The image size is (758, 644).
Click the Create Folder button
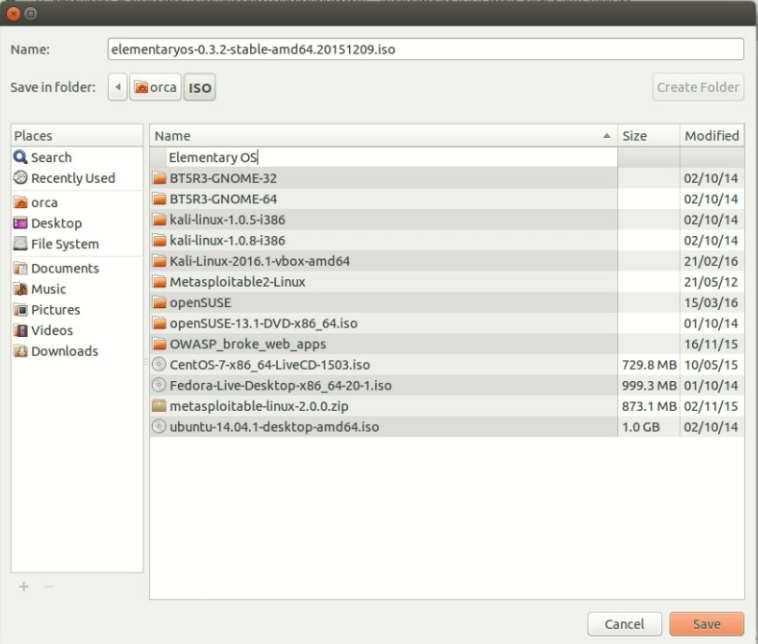coord(698,88)
